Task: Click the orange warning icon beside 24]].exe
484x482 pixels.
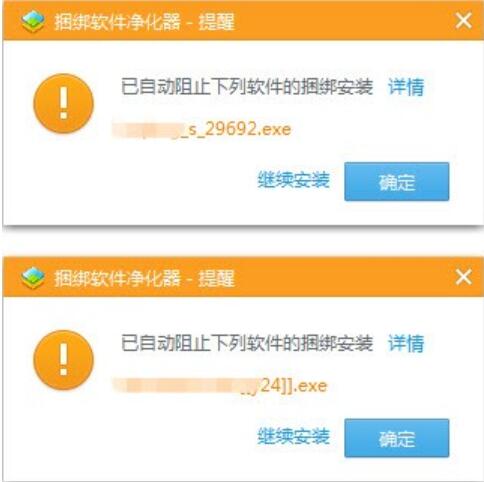Action: (64, 360)
